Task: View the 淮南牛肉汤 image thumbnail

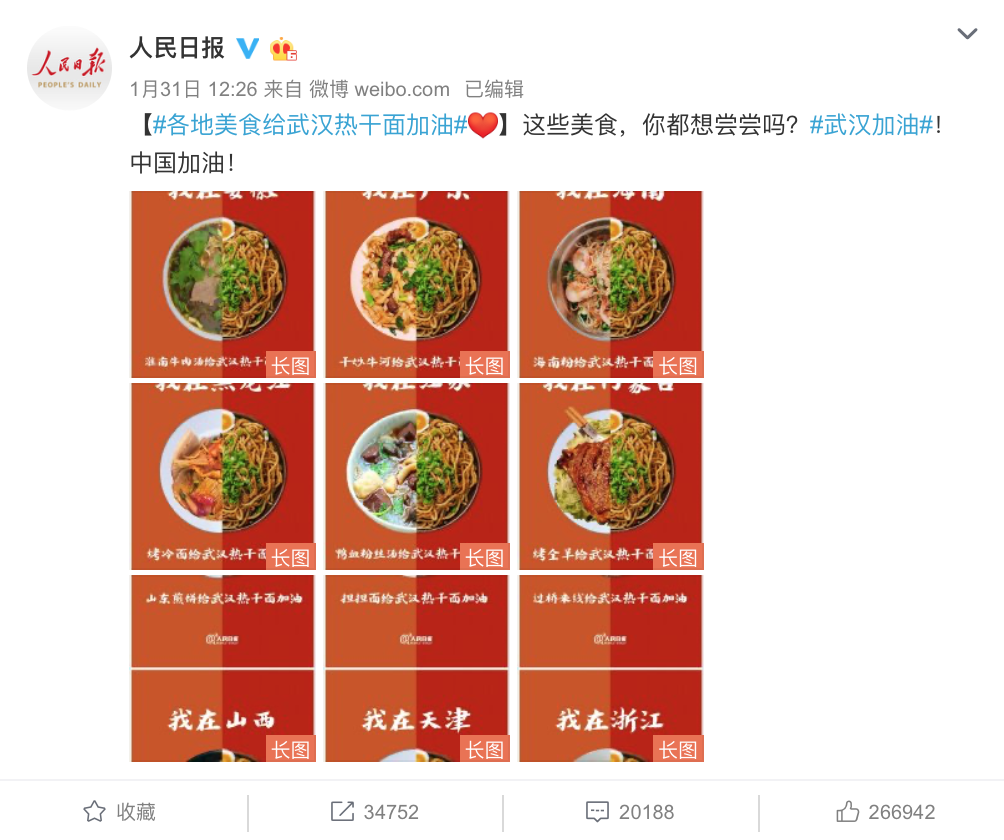Action: [223, 284]
